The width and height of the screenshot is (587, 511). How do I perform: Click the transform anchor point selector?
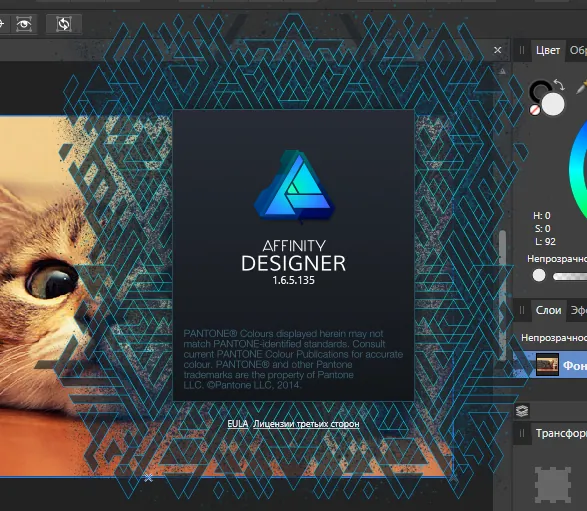pyautogui.click(x=553, y=484)
